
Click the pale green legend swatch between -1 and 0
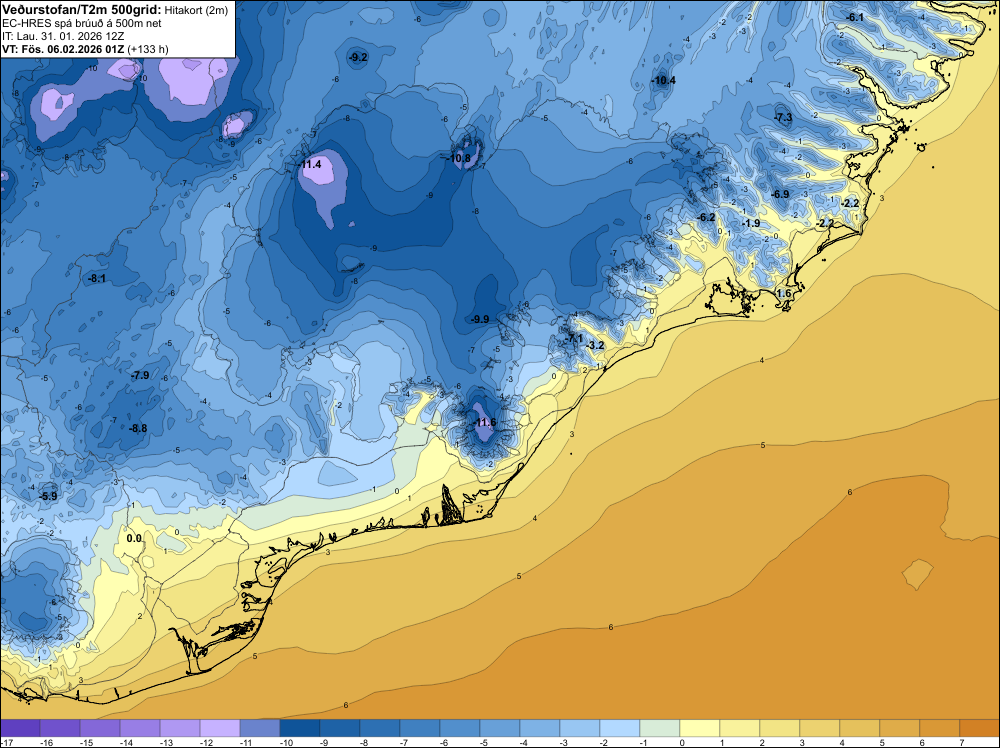pos(660,728)
